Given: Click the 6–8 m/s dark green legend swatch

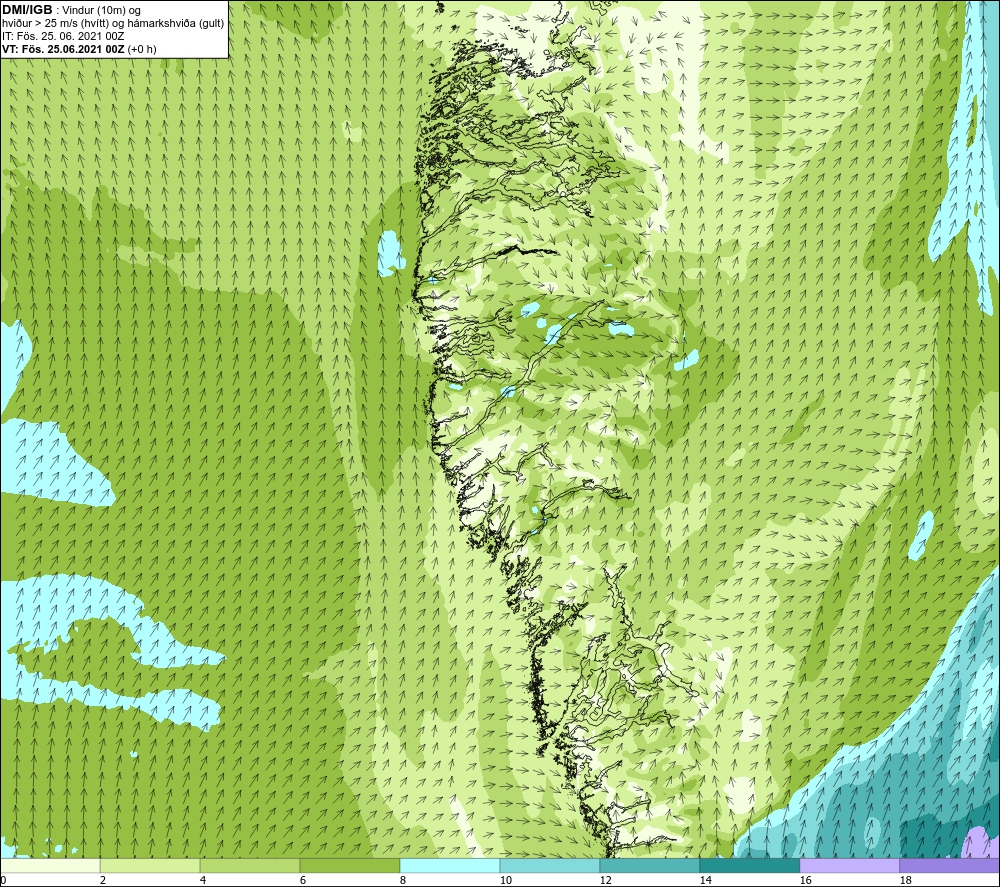Looking at the screenshot, I should [350, 865].
